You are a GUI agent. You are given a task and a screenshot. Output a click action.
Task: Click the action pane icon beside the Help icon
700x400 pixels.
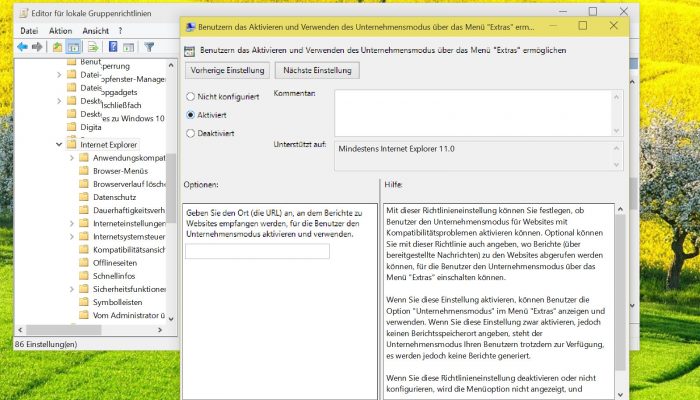click(x=129, y=47)
